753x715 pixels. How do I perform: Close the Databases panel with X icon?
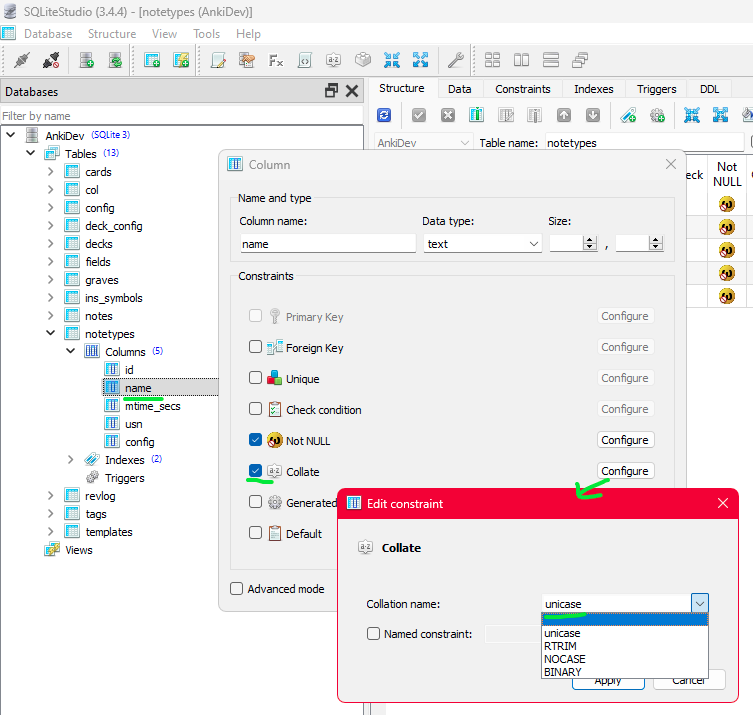click(x=352, y=91)
